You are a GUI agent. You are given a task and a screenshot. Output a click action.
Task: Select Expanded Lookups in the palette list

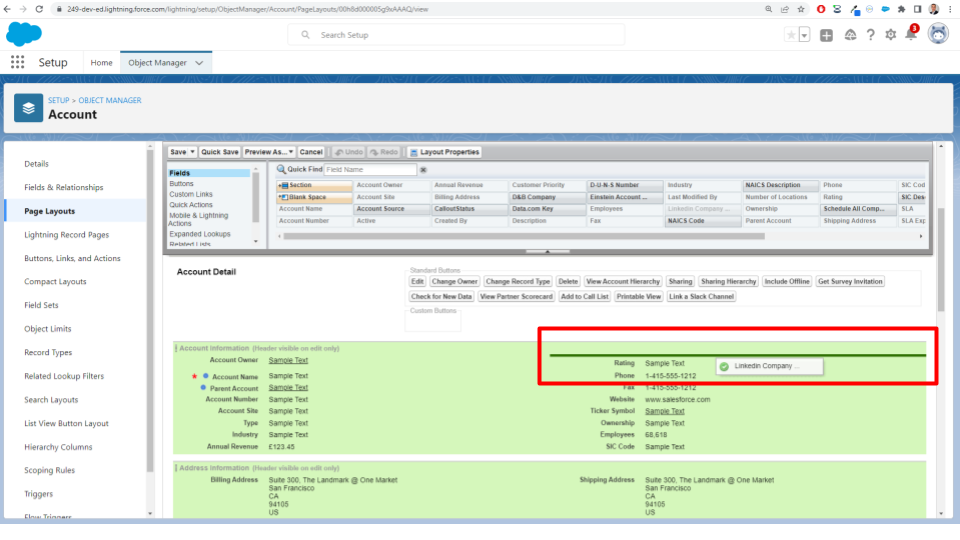pyautogui.click(x=200, y=234)
